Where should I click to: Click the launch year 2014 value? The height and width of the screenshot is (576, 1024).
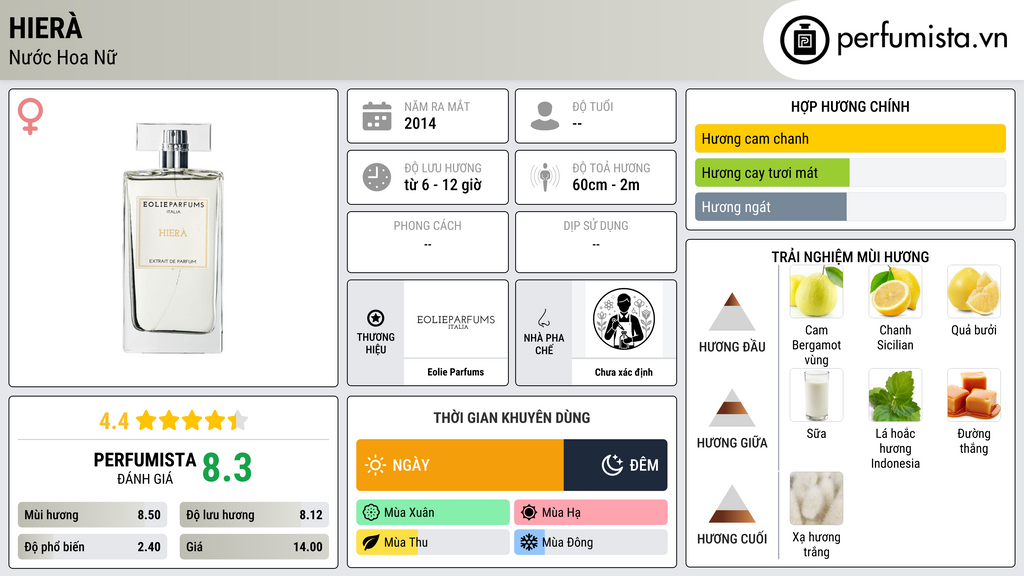coord(420,123)
